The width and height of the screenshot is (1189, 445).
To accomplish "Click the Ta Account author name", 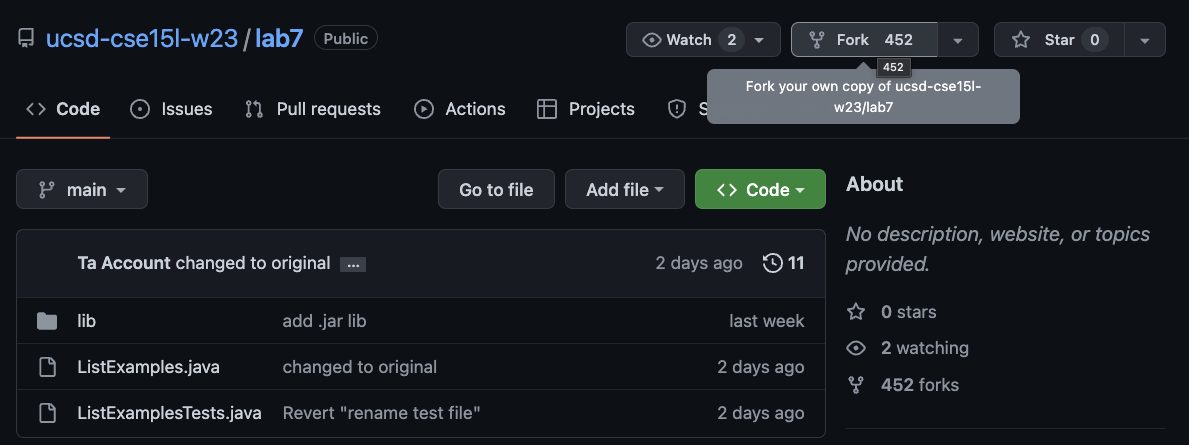I will pyautogui.click(x=124, y=263).
